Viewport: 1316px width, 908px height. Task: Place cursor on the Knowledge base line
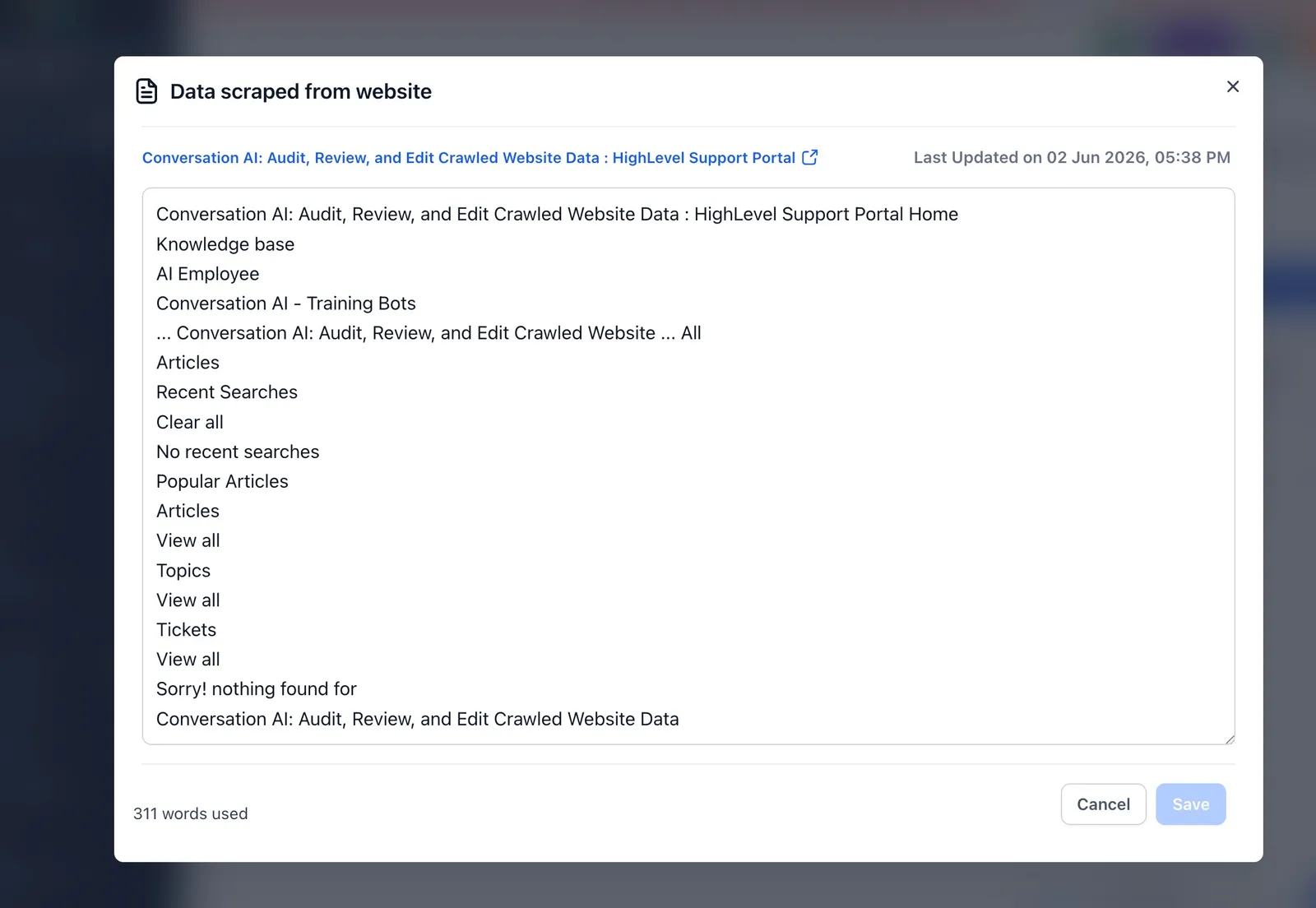[x=225, y=244]
